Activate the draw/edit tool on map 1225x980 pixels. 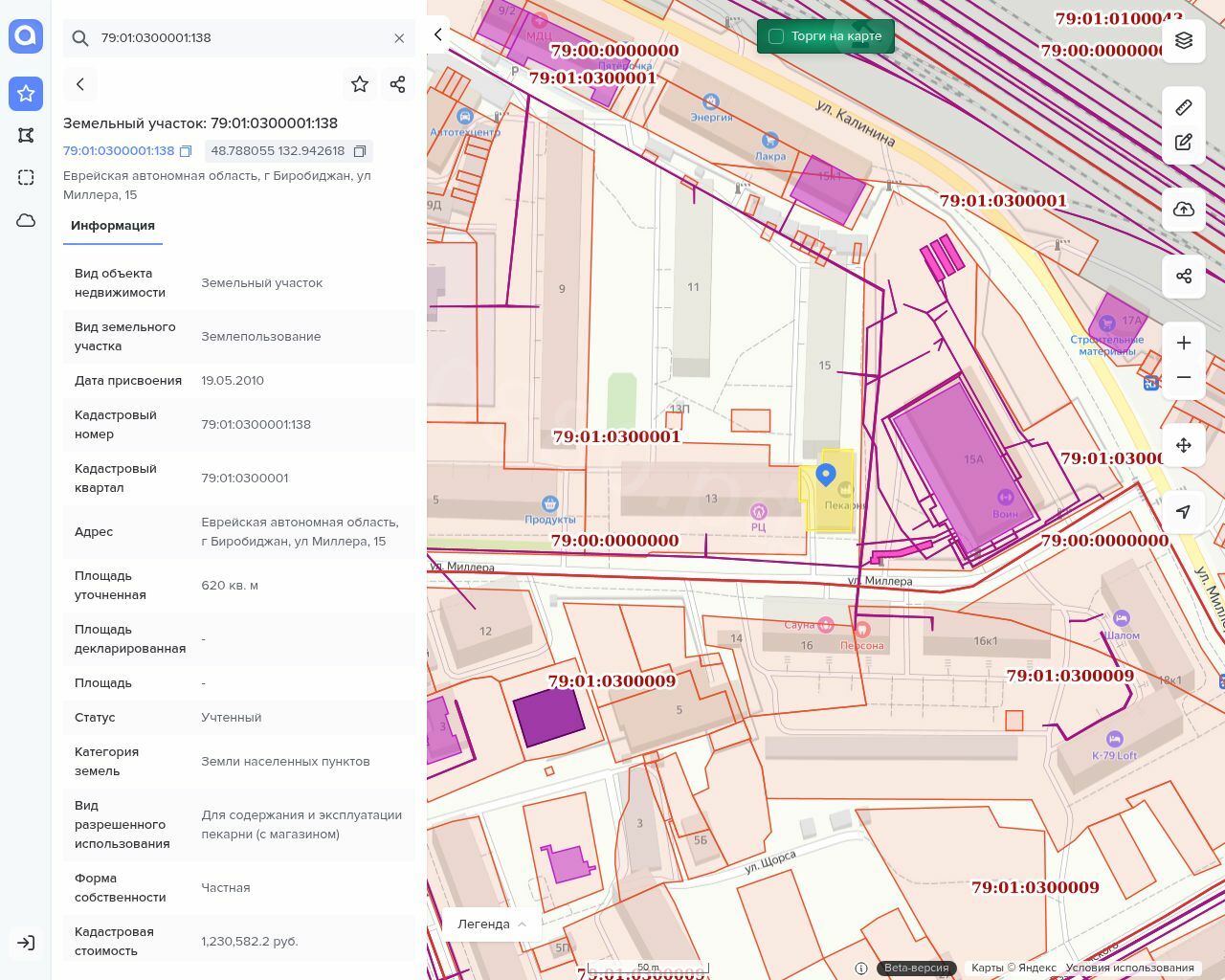pos(1184,143)
